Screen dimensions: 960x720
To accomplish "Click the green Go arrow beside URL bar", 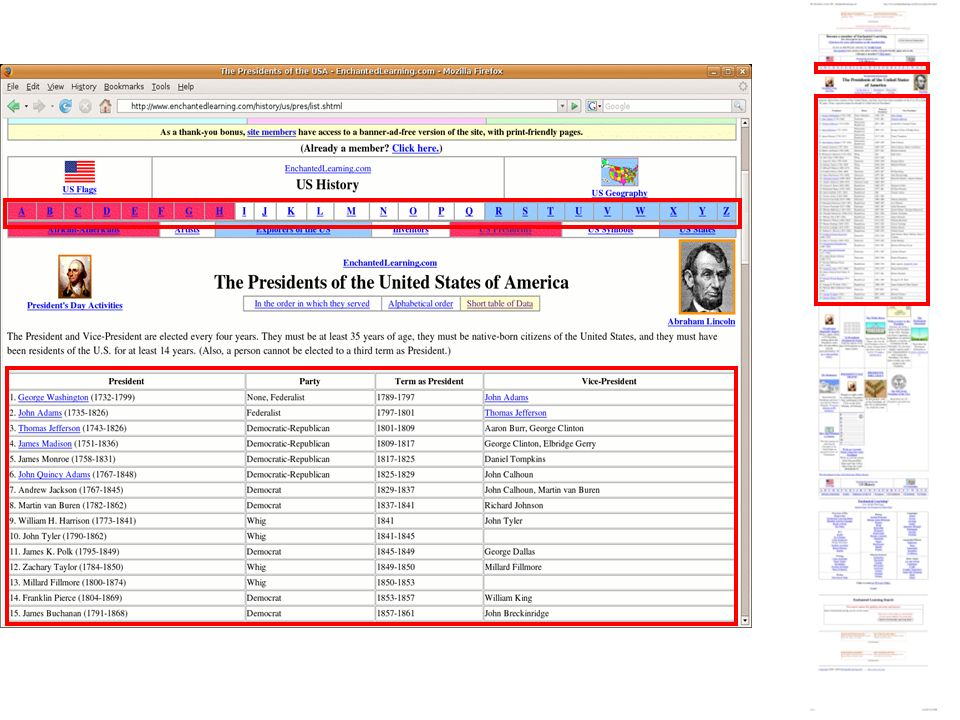I will pos(574,106).
